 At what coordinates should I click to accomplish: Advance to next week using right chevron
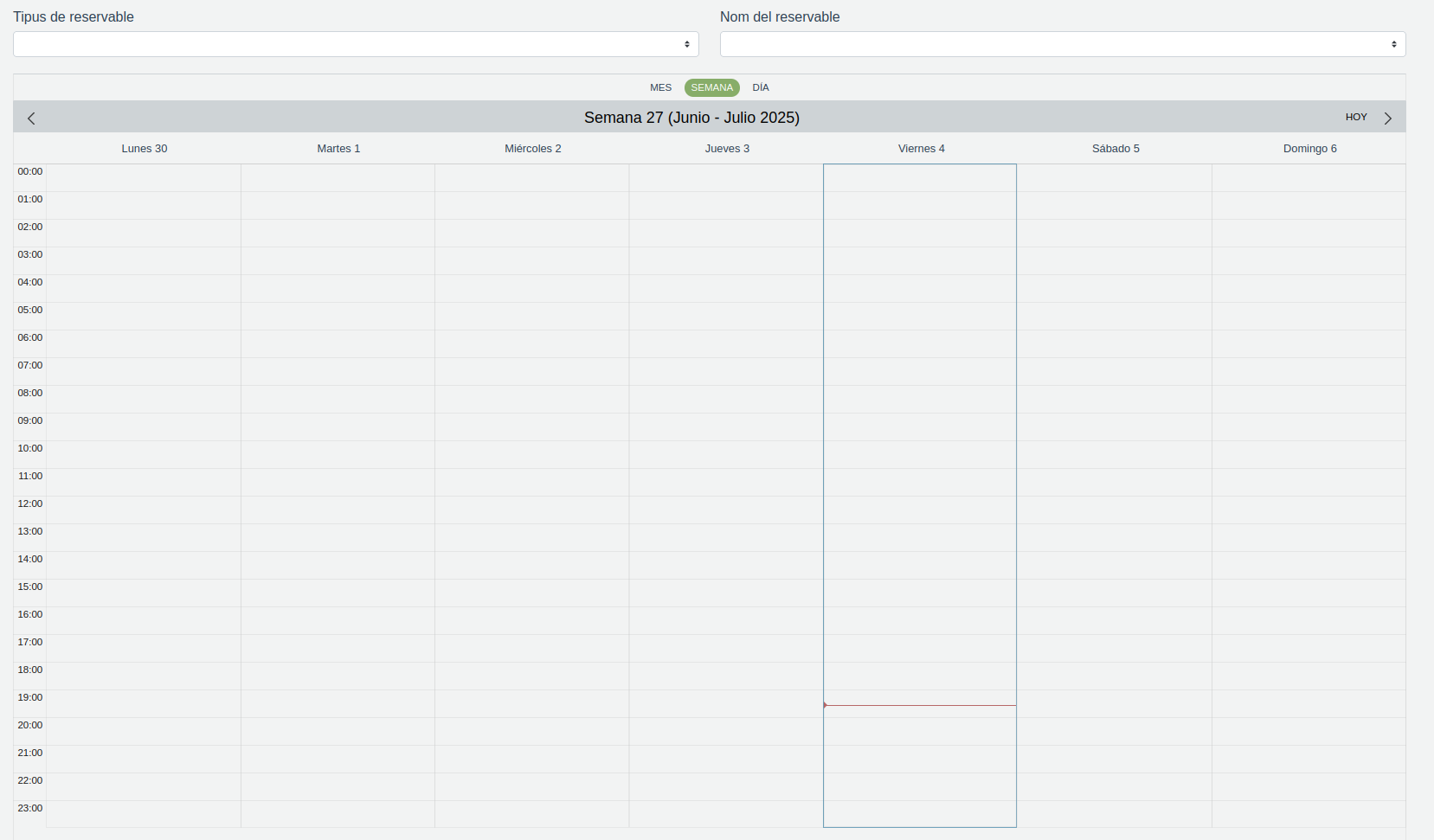[1387, 119]
